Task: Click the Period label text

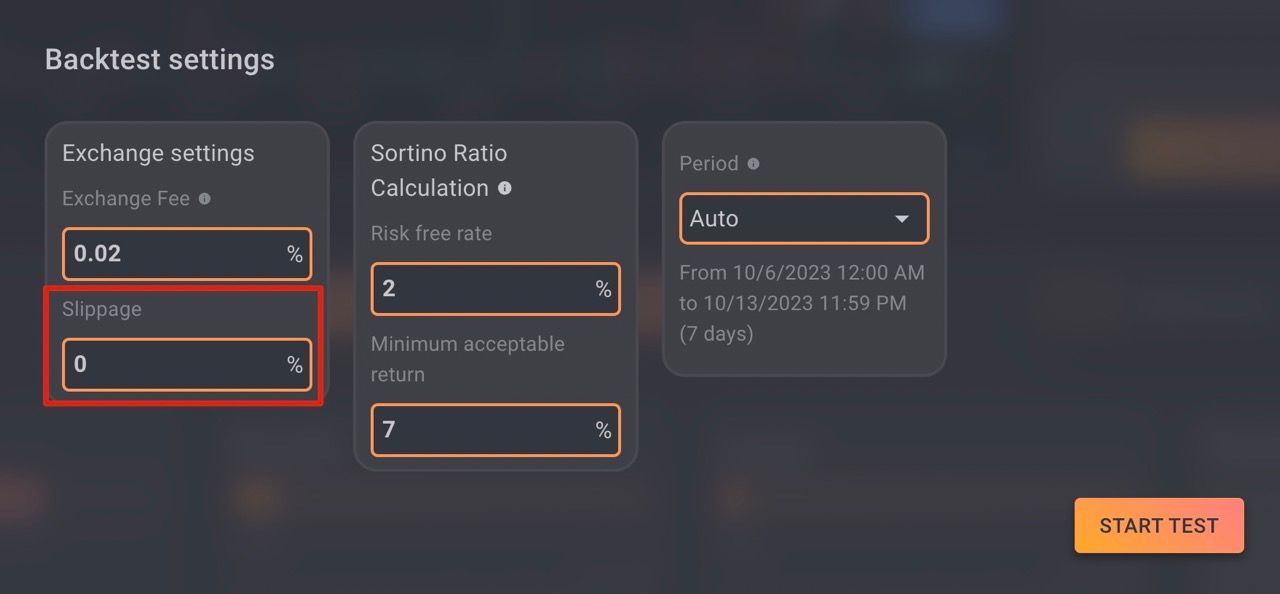Action: (x=709, y=164)
